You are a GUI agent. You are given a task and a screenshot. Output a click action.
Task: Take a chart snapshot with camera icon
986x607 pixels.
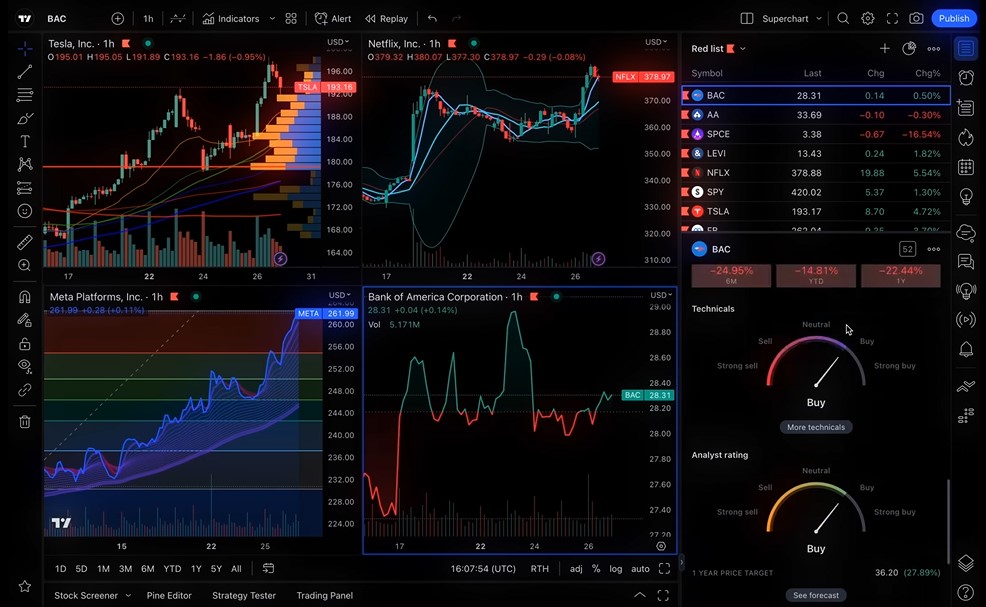pos(916,17)
